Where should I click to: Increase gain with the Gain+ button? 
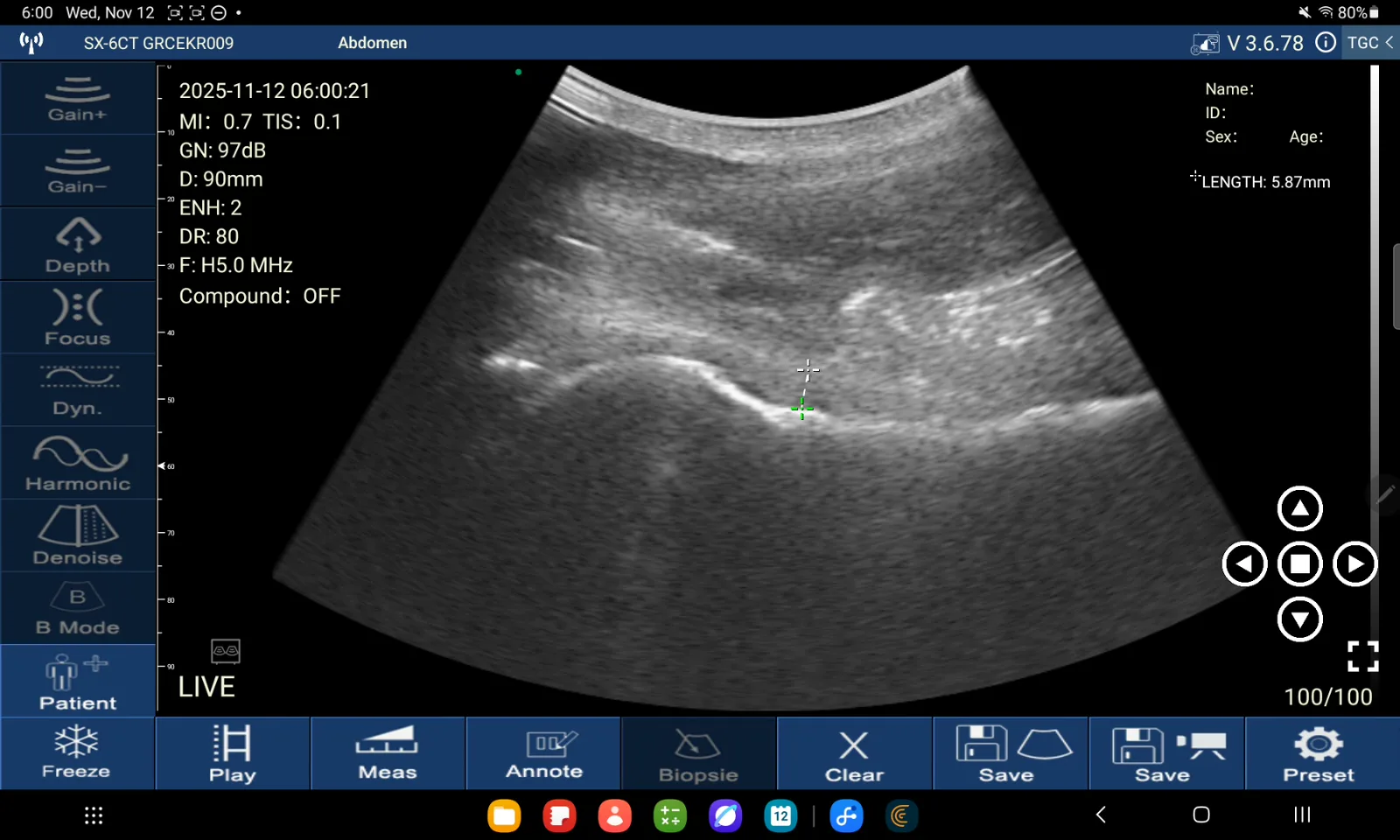point(78,98)
